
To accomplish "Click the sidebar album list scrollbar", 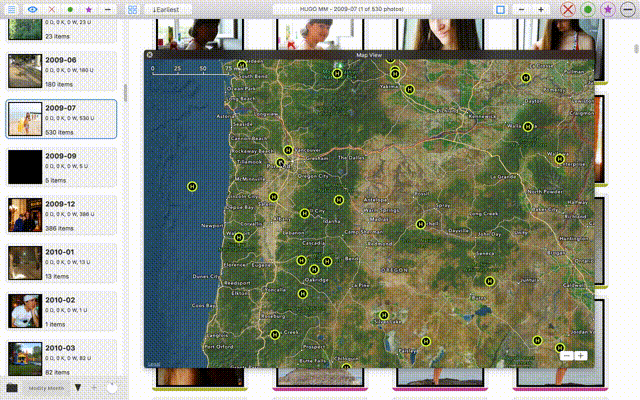I will 125,93.
